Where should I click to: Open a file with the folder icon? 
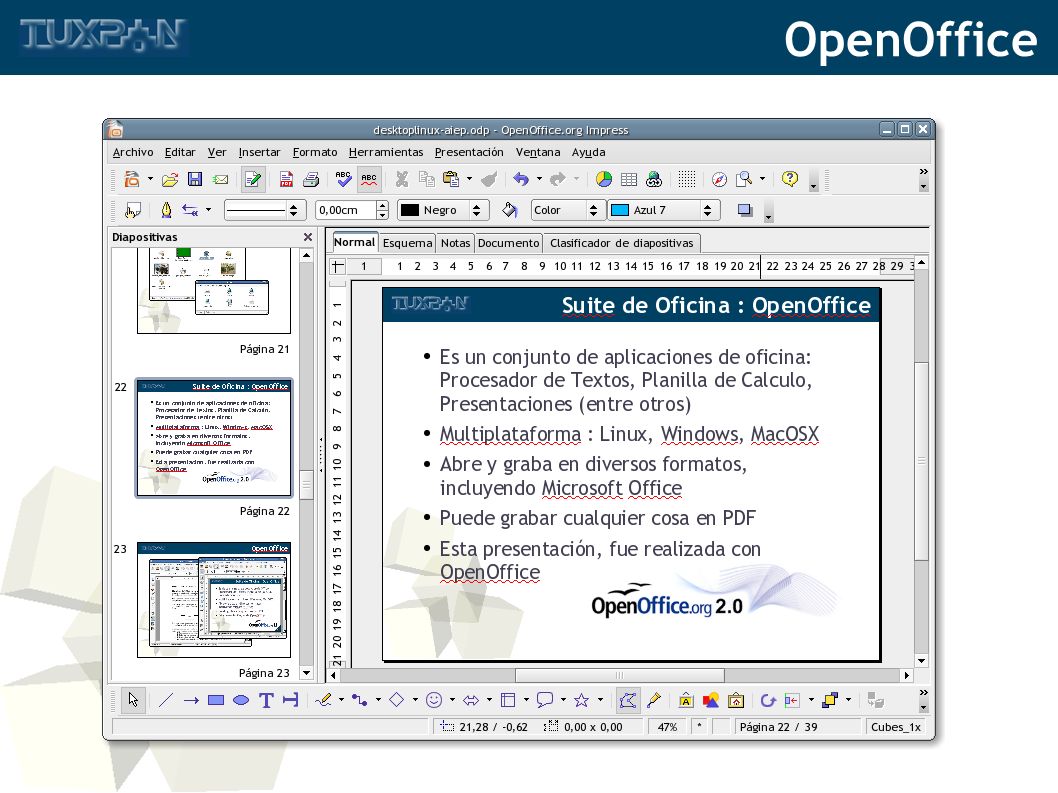(169, 179)
